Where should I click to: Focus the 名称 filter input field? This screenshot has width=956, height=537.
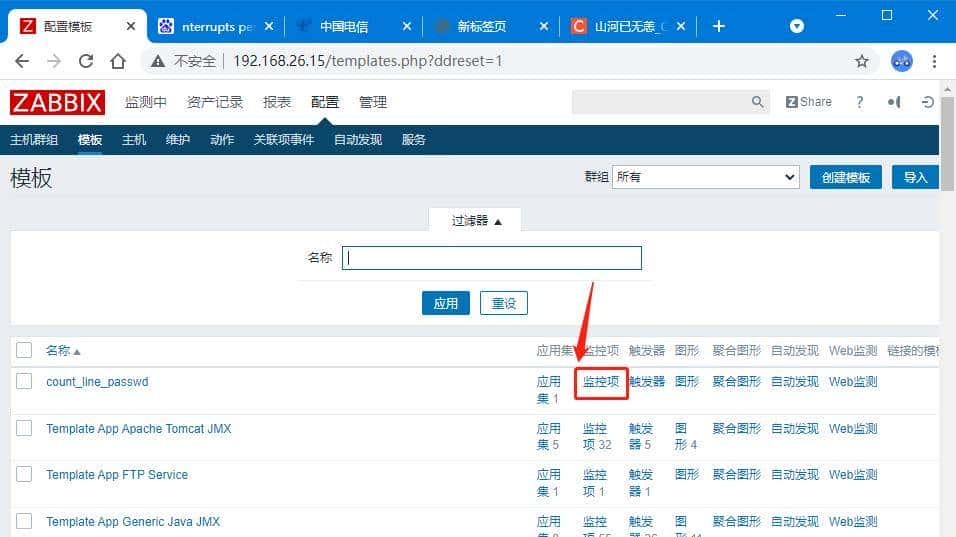[491, 258]
